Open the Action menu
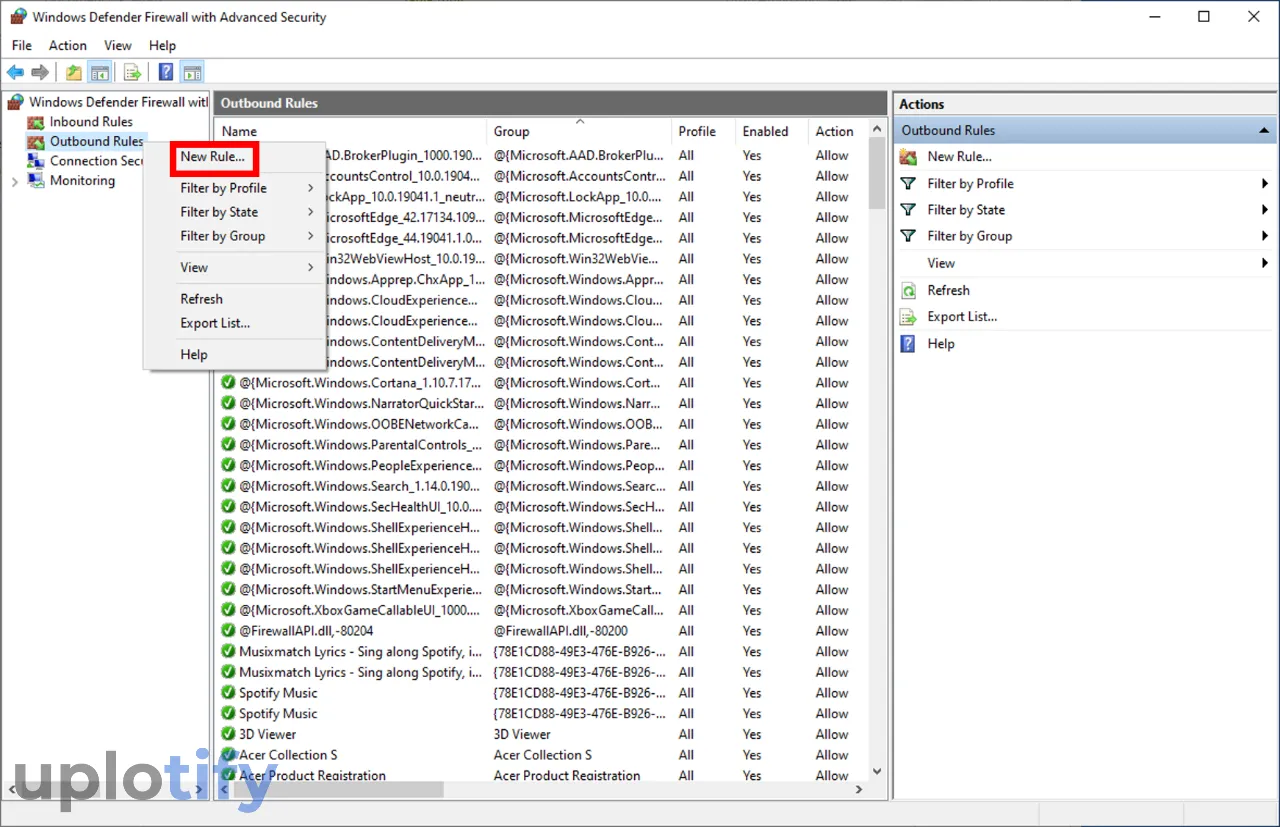 (x=68, y=46)
